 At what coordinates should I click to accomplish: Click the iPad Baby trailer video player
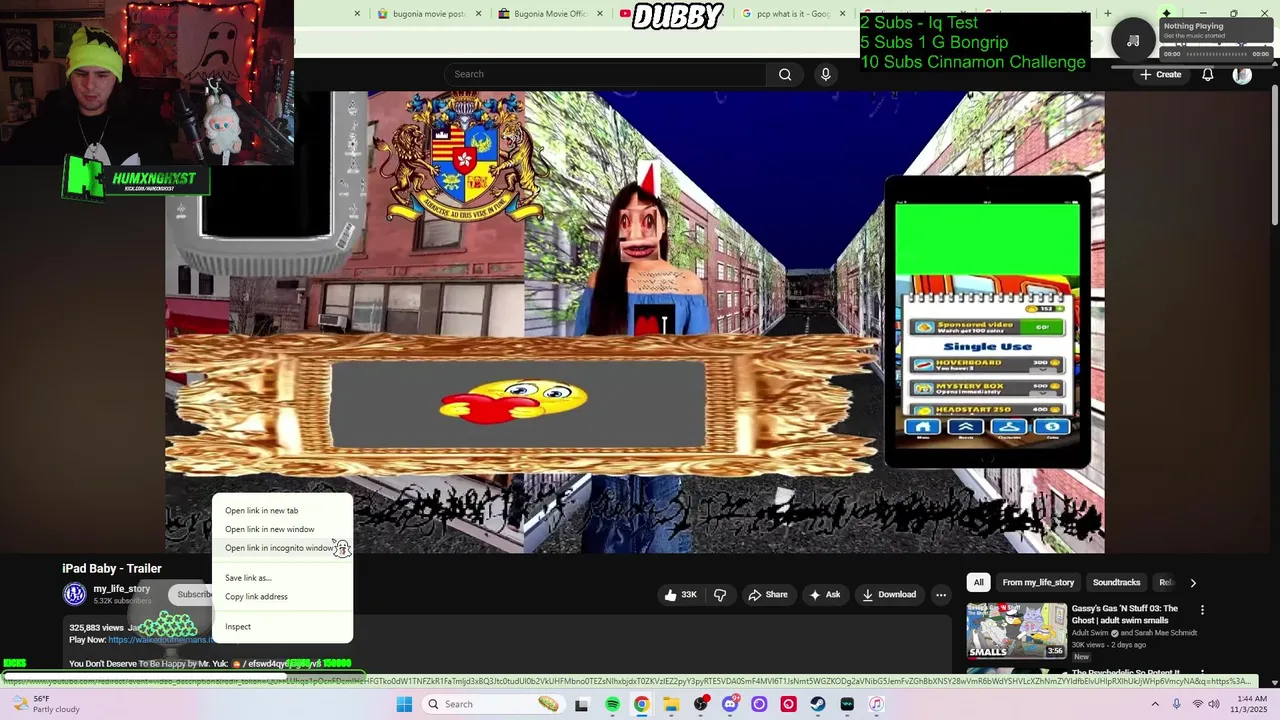[635, 322]
